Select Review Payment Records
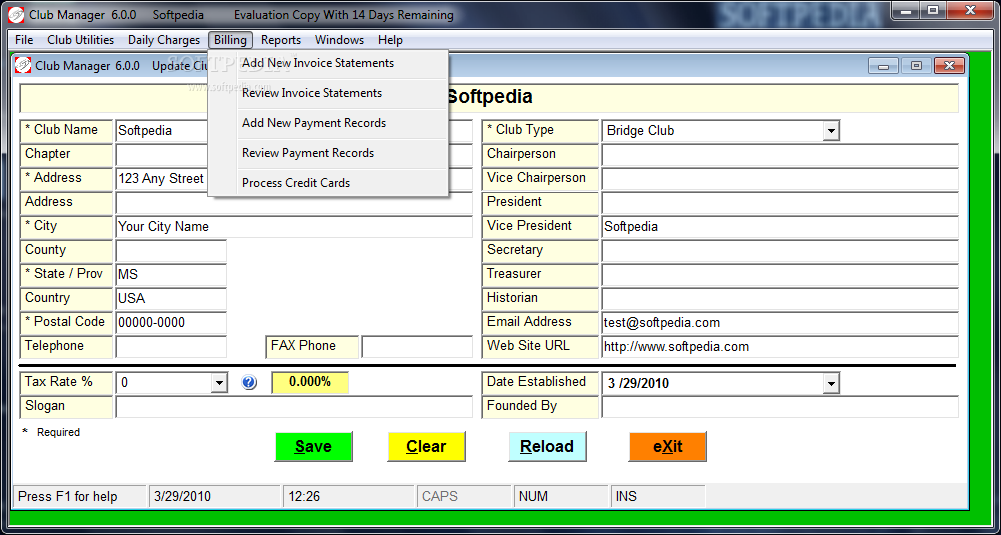 coord(329,153)
